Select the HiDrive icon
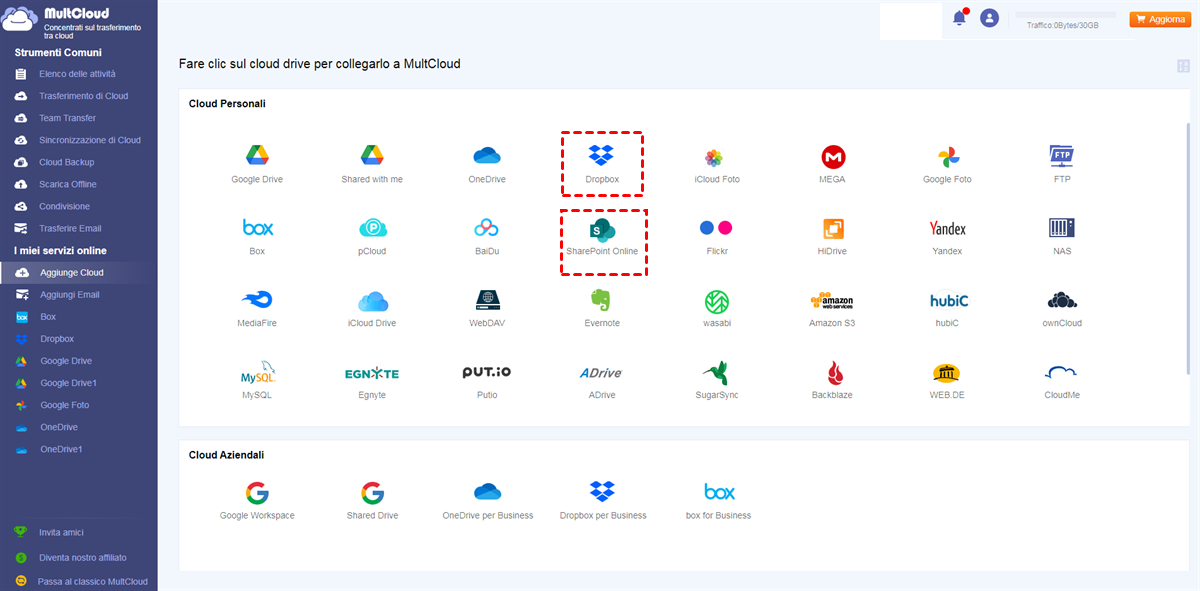 pos(832,228)
